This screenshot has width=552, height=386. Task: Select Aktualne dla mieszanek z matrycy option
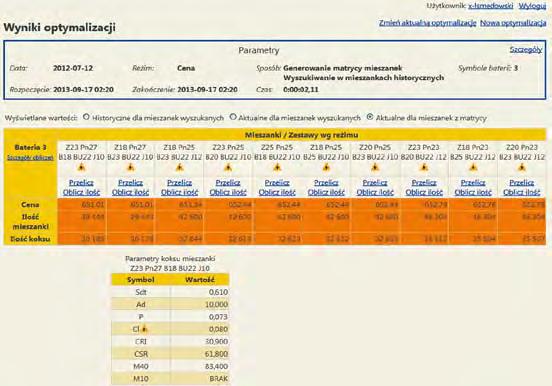[x=370, y=117]
